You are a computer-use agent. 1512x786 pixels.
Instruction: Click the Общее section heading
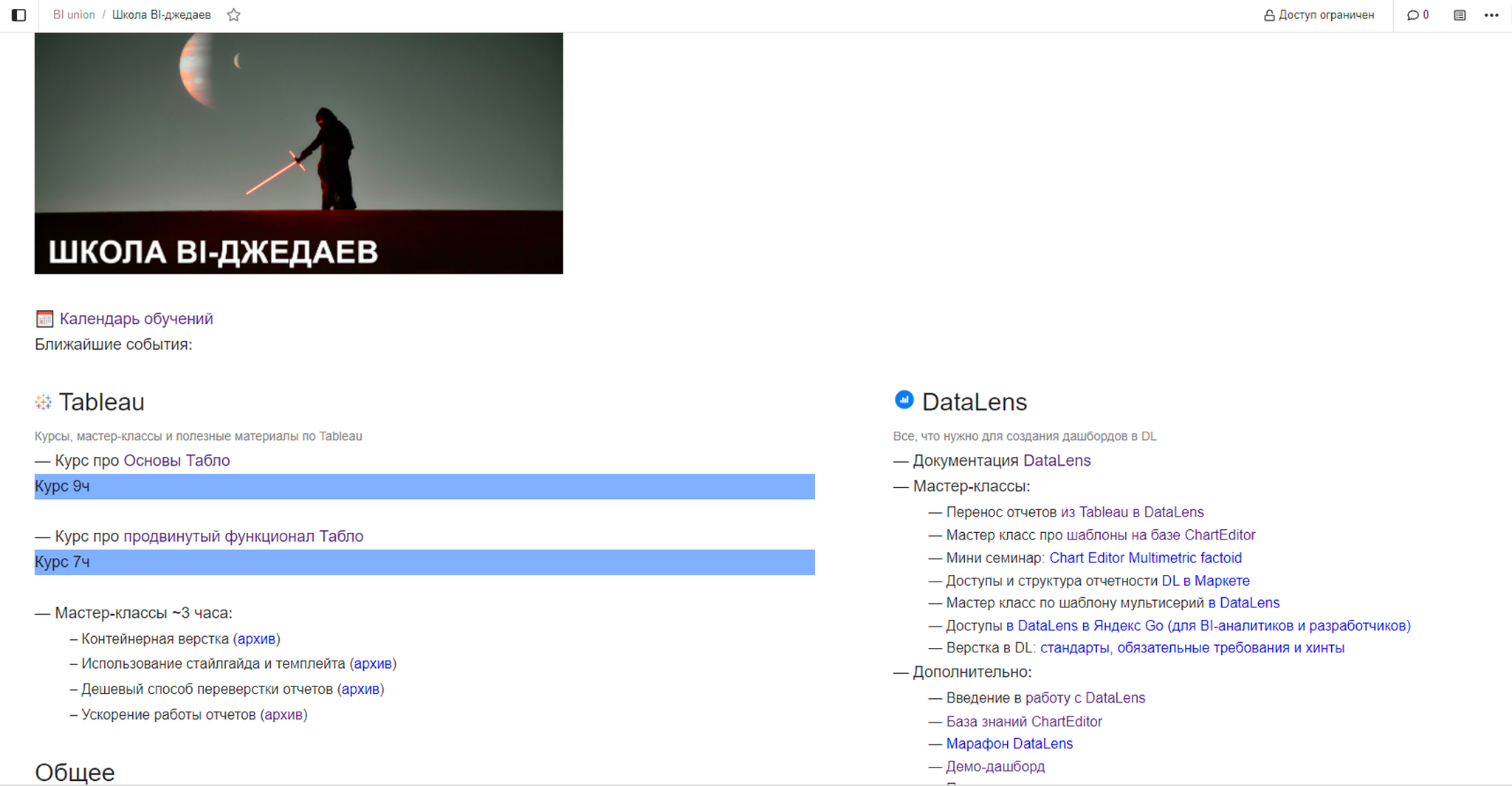(75, 772)
